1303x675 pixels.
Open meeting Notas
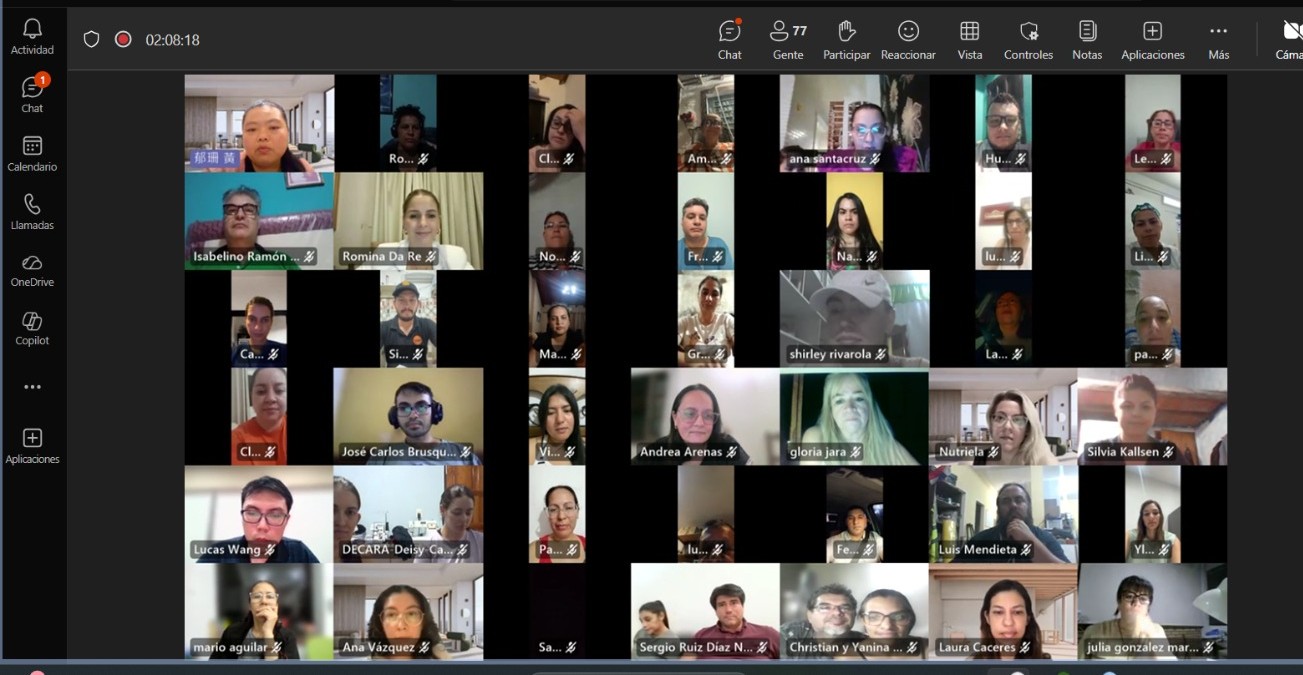(1087, 39)
